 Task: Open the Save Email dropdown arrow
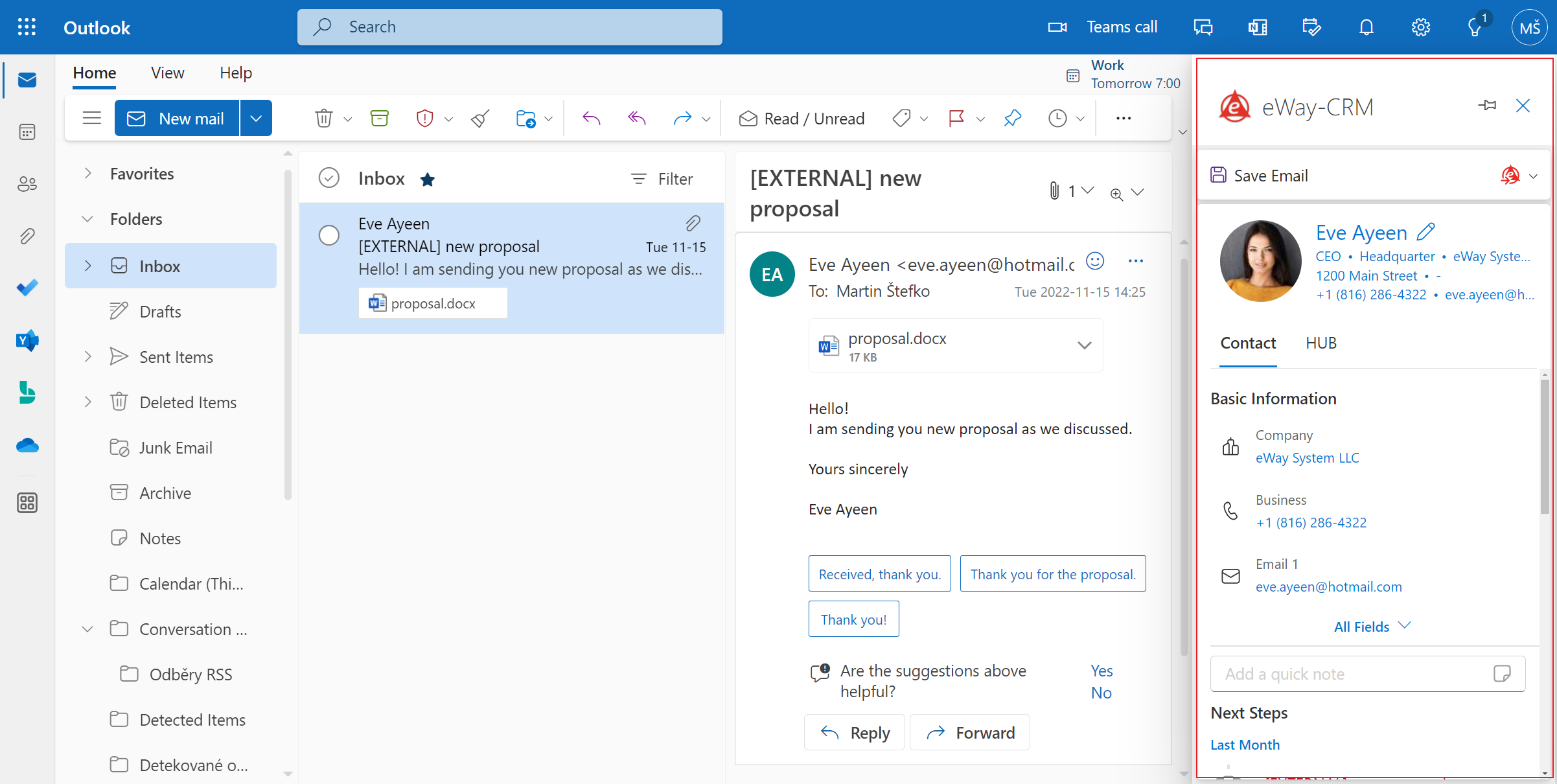click(1533, 176)
